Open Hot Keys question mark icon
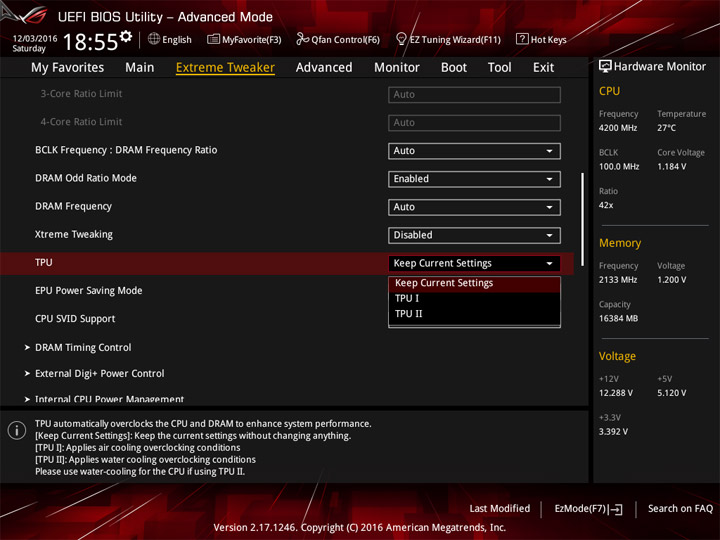 pos(522,39)
